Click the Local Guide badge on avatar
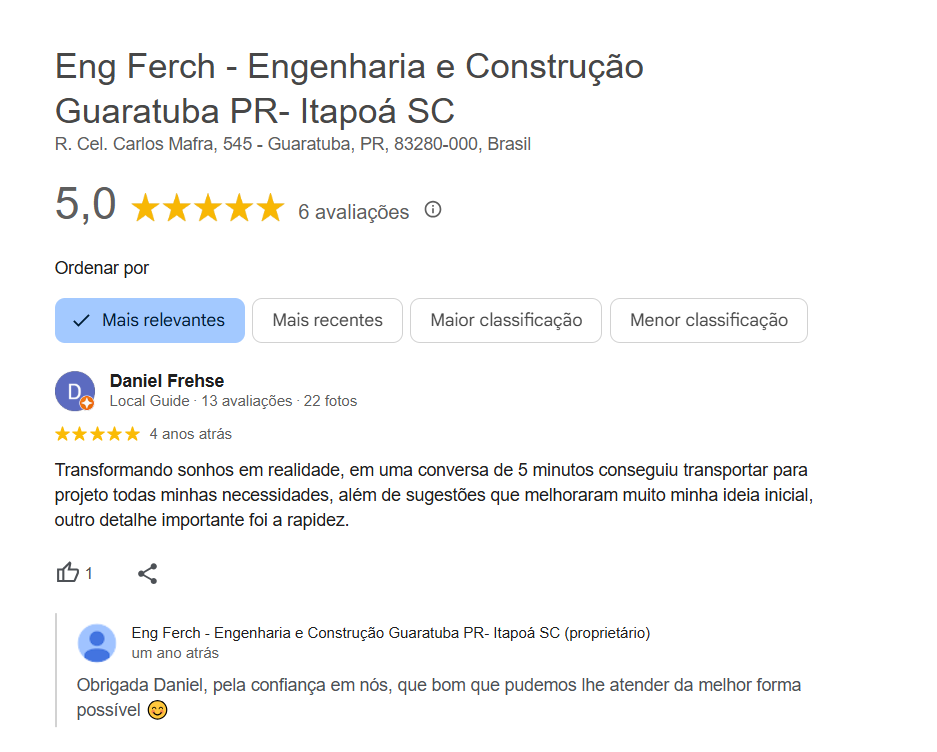 88,403
